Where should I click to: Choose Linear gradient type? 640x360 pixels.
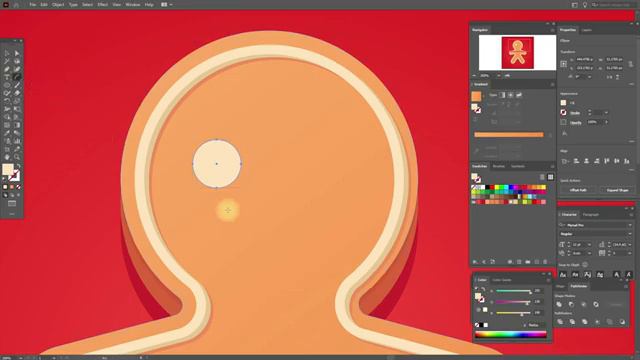pyautogui.click(x=502, y=95)
